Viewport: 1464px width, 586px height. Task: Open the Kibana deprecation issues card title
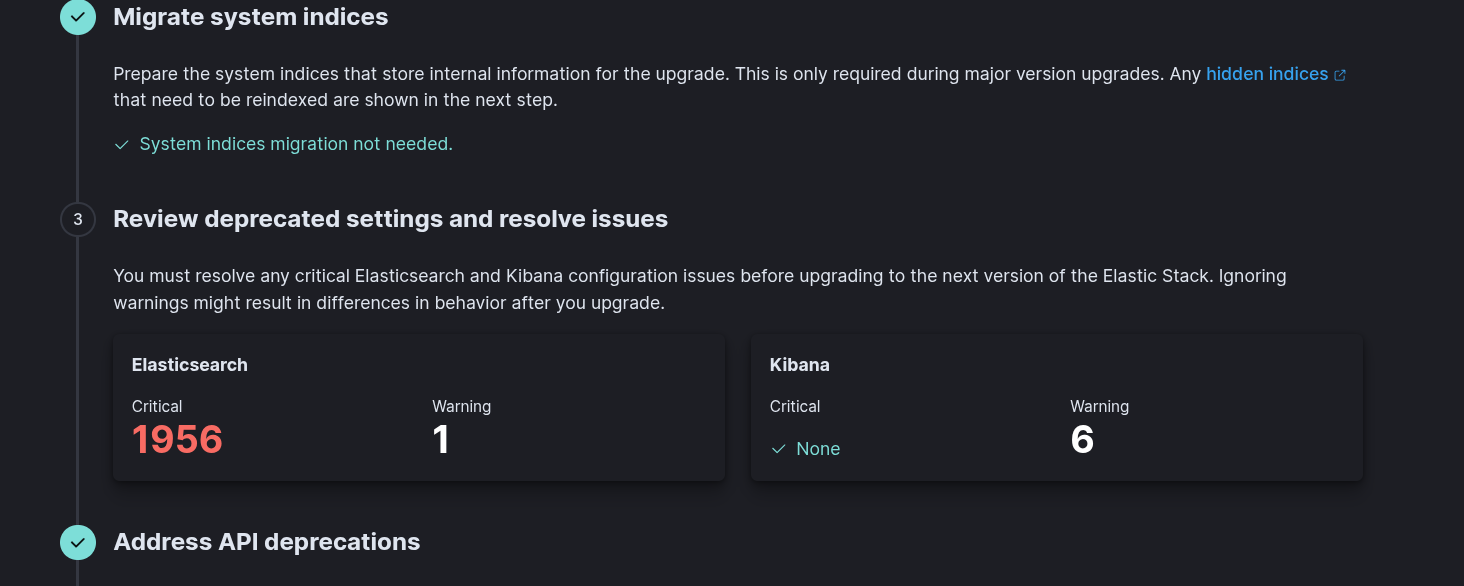click(800, 365)
